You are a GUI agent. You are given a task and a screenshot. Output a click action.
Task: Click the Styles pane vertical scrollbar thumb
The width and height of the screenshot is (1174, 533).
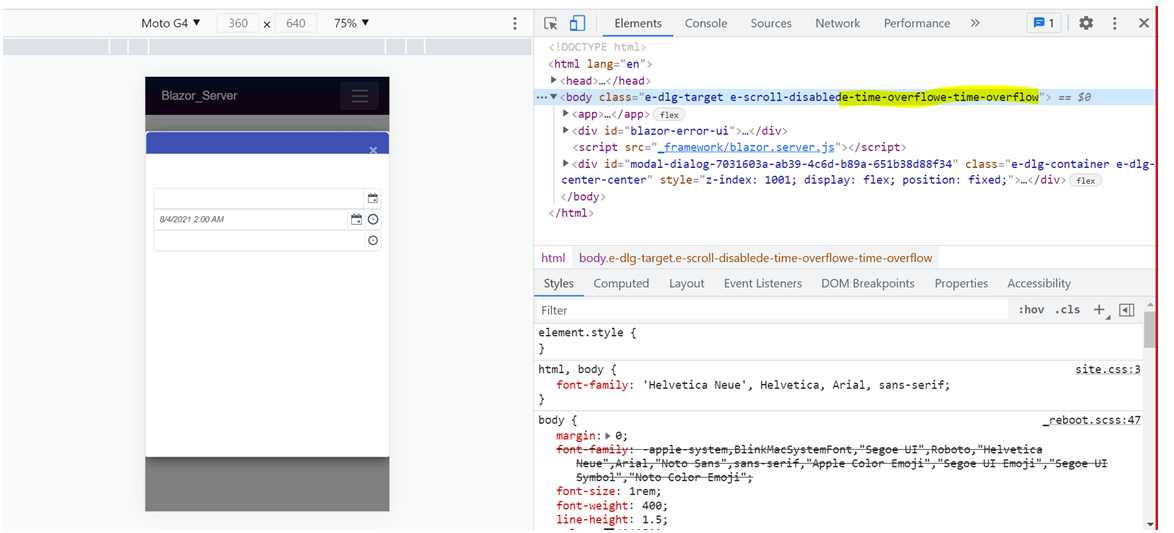click(1149, 329)
